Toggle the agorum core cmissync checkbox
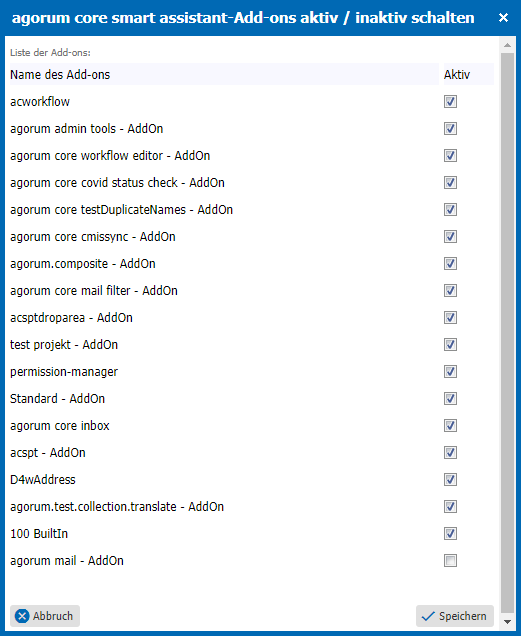 point(450,236)
